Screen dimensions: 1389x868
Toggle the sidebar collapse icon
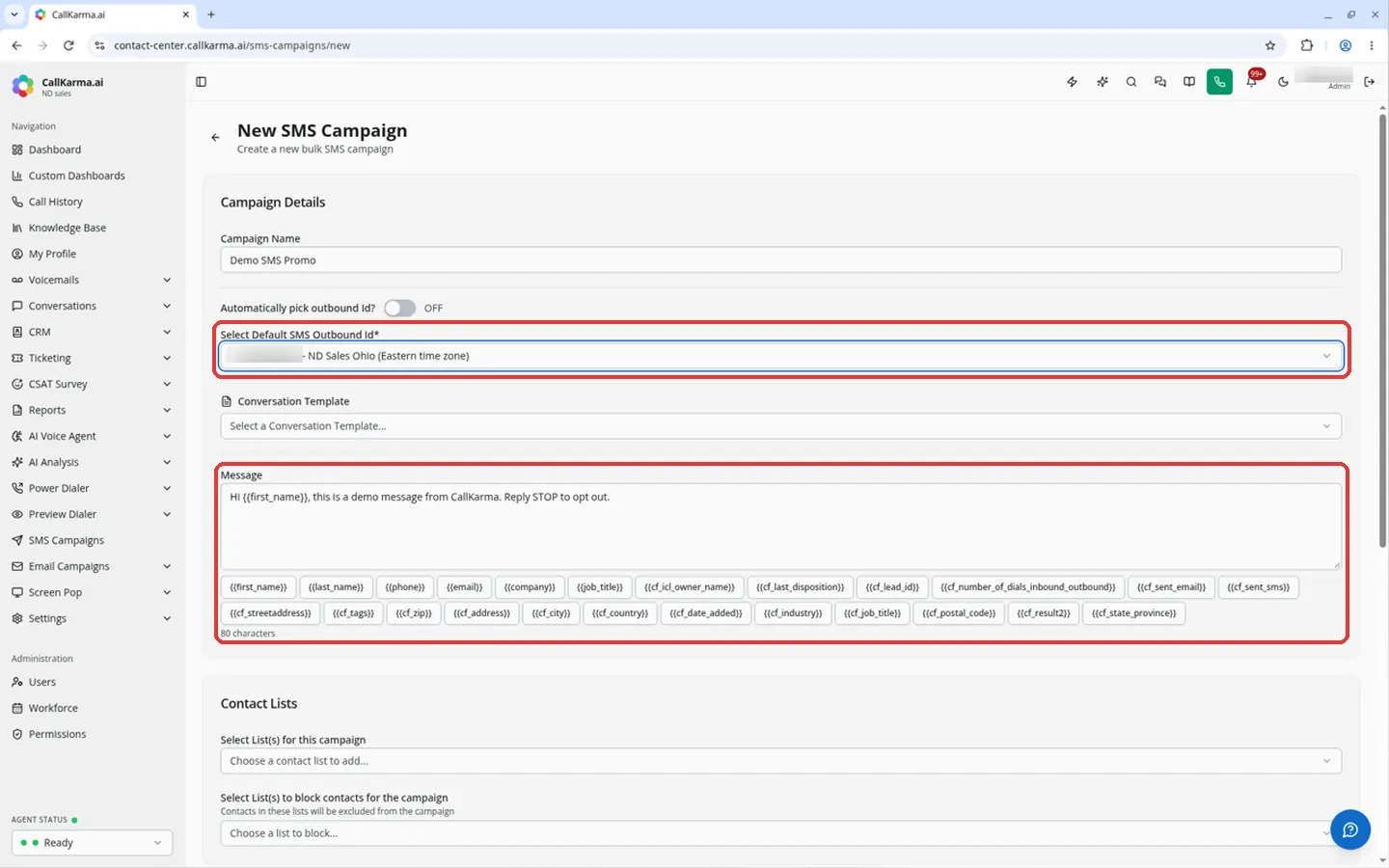(x=201, y=82)
